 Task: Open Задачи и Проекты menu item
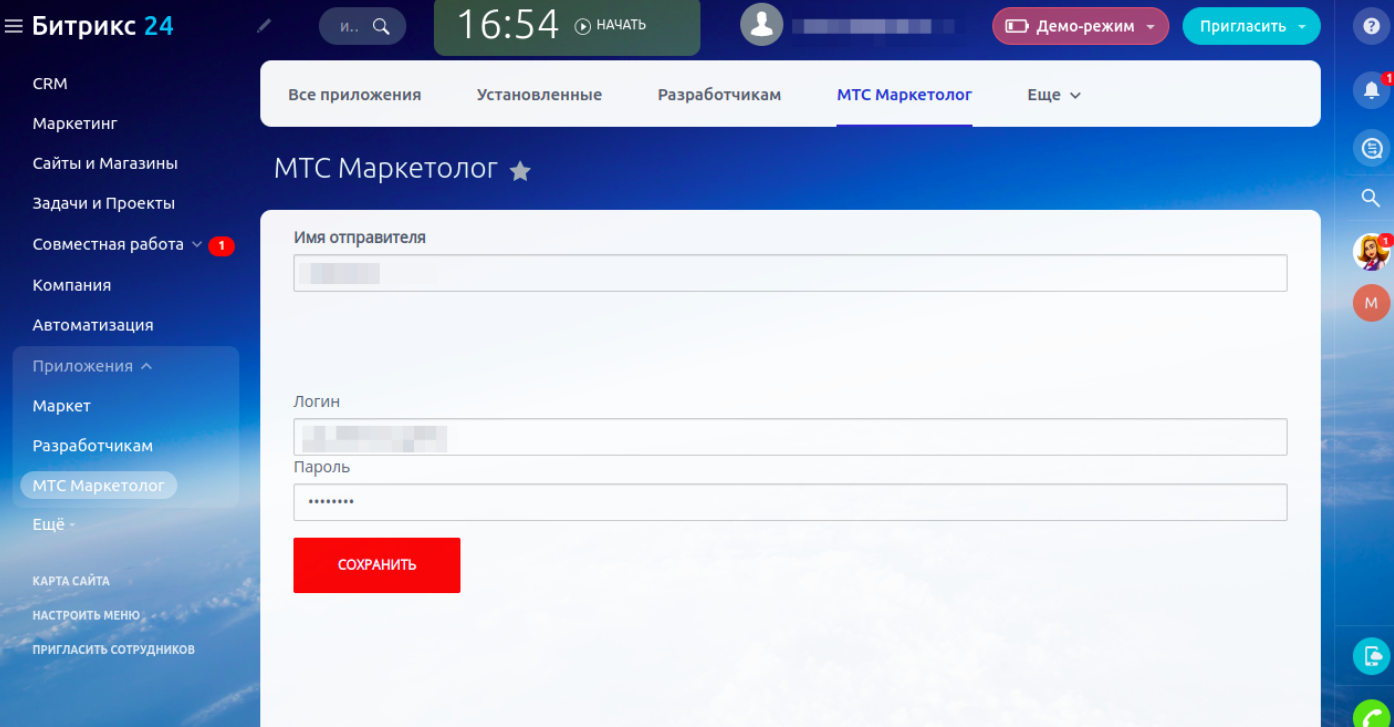[x=104, y=203]
